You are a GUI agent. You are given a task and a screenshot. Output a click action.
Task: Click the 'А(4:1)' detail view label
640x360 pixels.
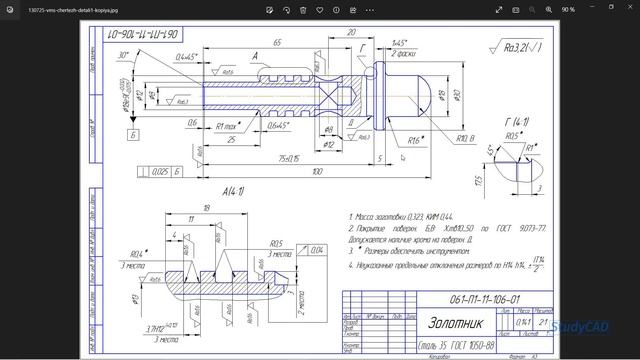coord(233,191)
